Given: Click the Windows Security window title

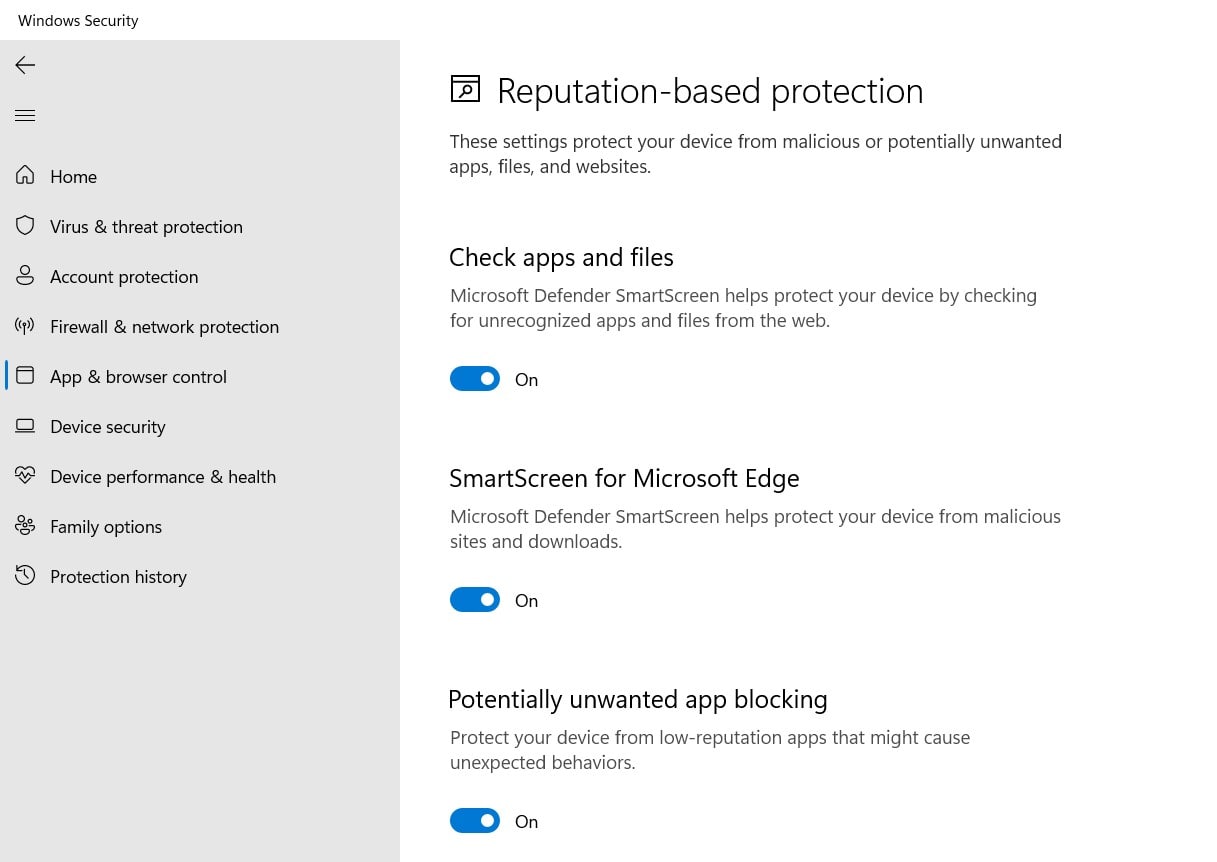Looking at the screenshot, I should coord(78,20).
